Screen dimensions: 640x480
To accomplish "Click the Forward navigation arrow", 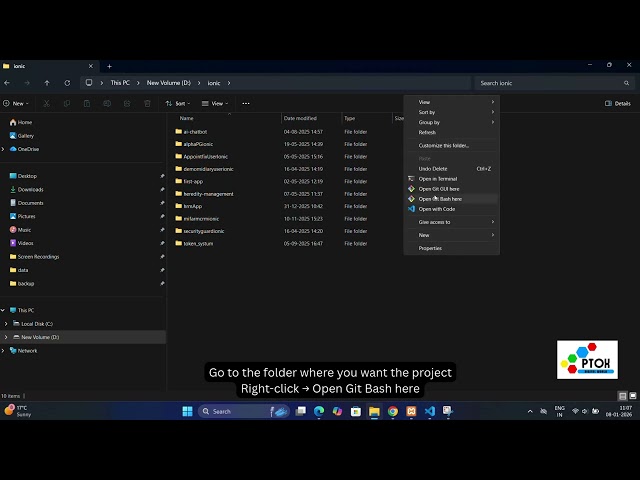I will (x=27, y=83).
